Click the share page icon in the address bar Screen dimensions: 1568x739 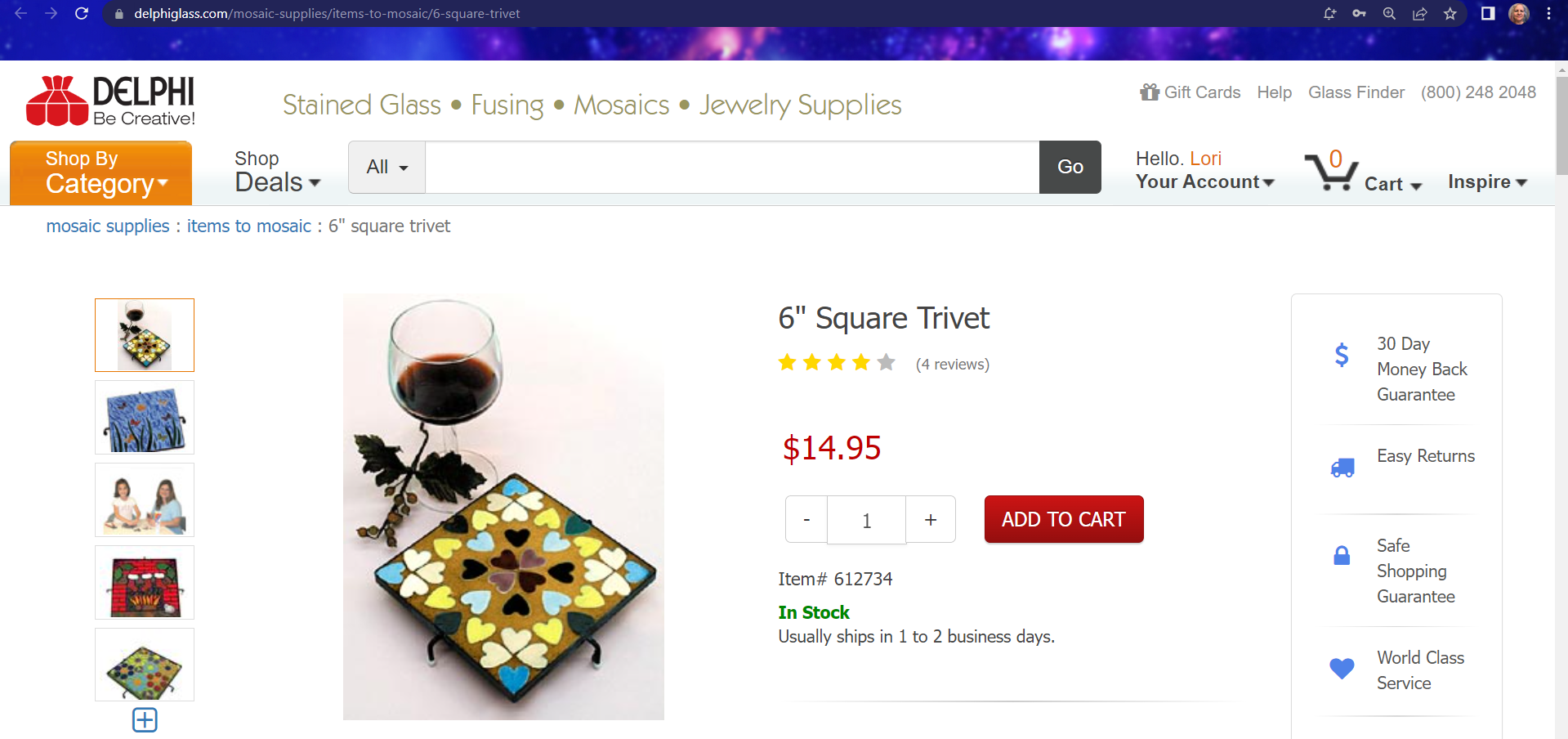click(x=1420, y=14)
